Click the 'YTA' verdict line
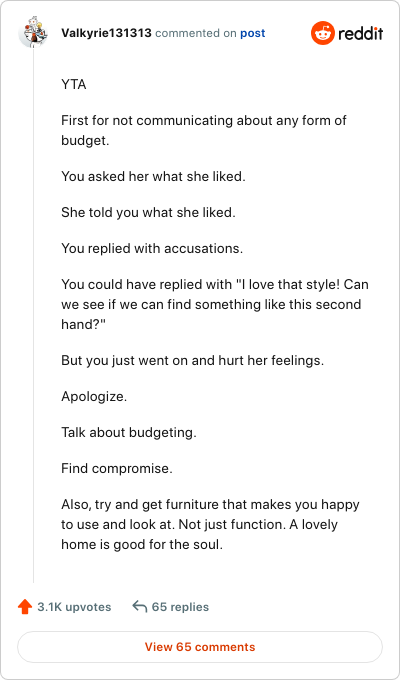 click(74, 85)
